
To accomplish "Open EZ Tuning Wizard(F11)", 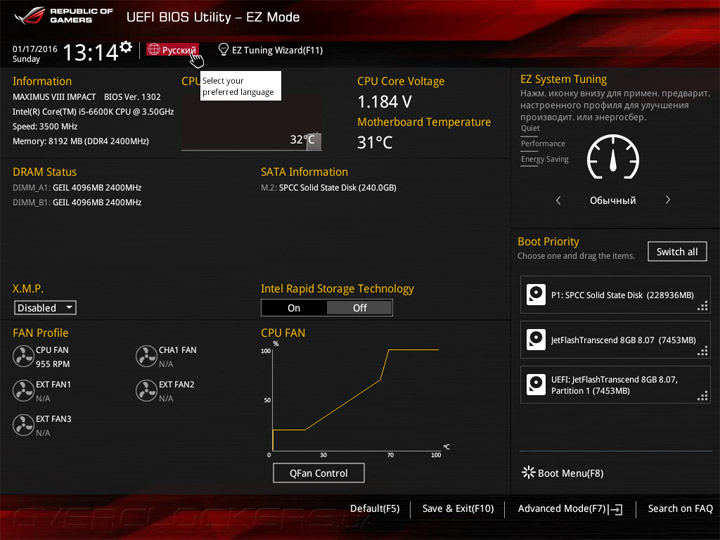I will (x=271, y=50).
